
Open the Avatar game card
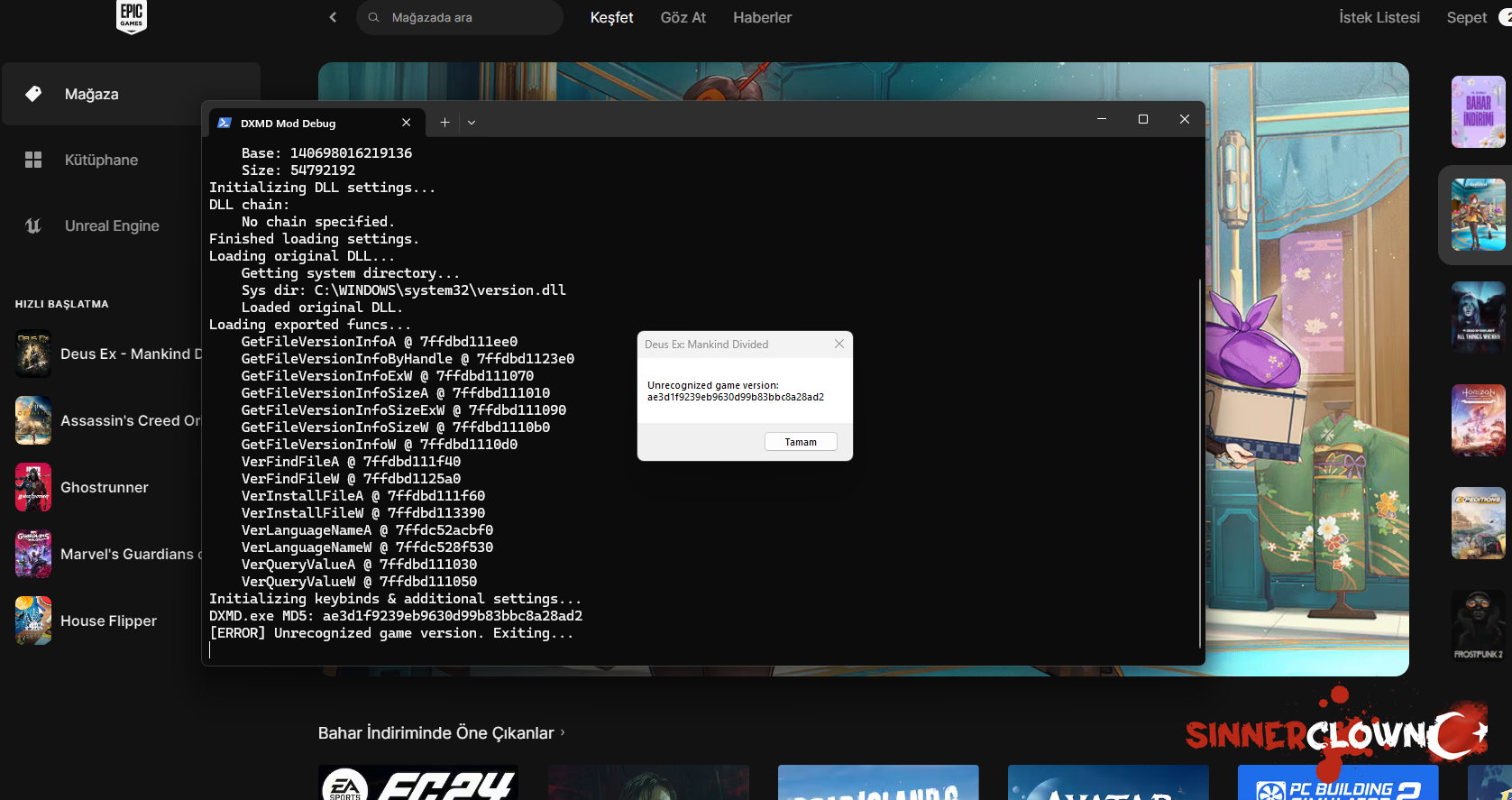tap(1108, 783)
